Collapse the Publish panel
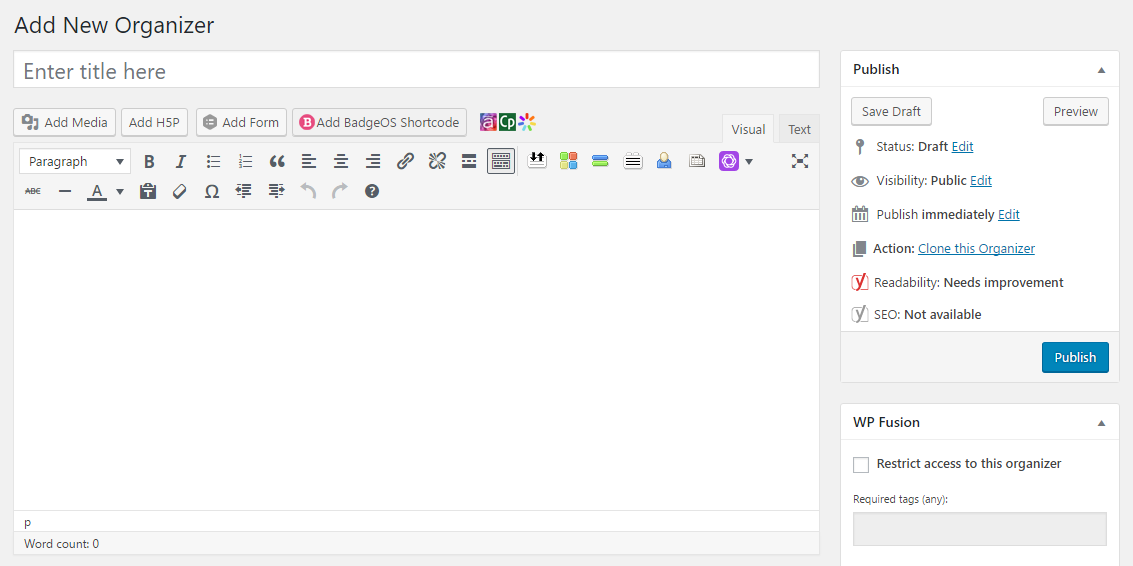1133x566 pixels. (x=1101, y=70)
